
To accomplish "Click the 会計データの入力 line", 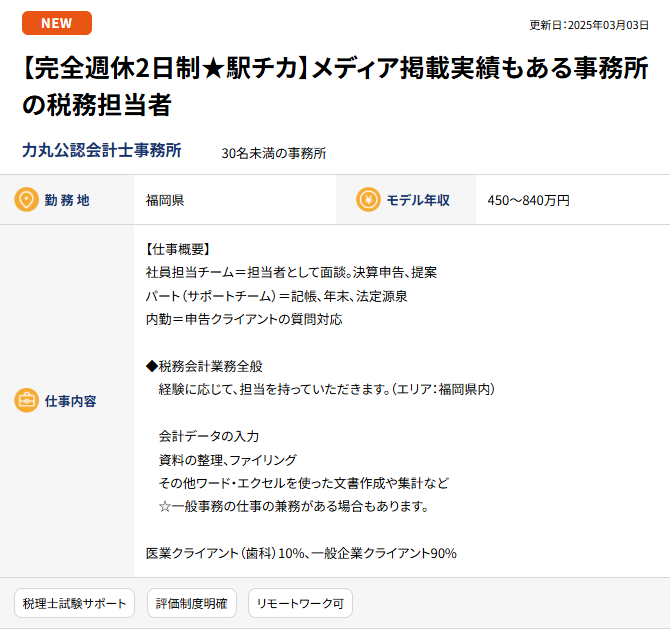I will (x=209, y=436).
